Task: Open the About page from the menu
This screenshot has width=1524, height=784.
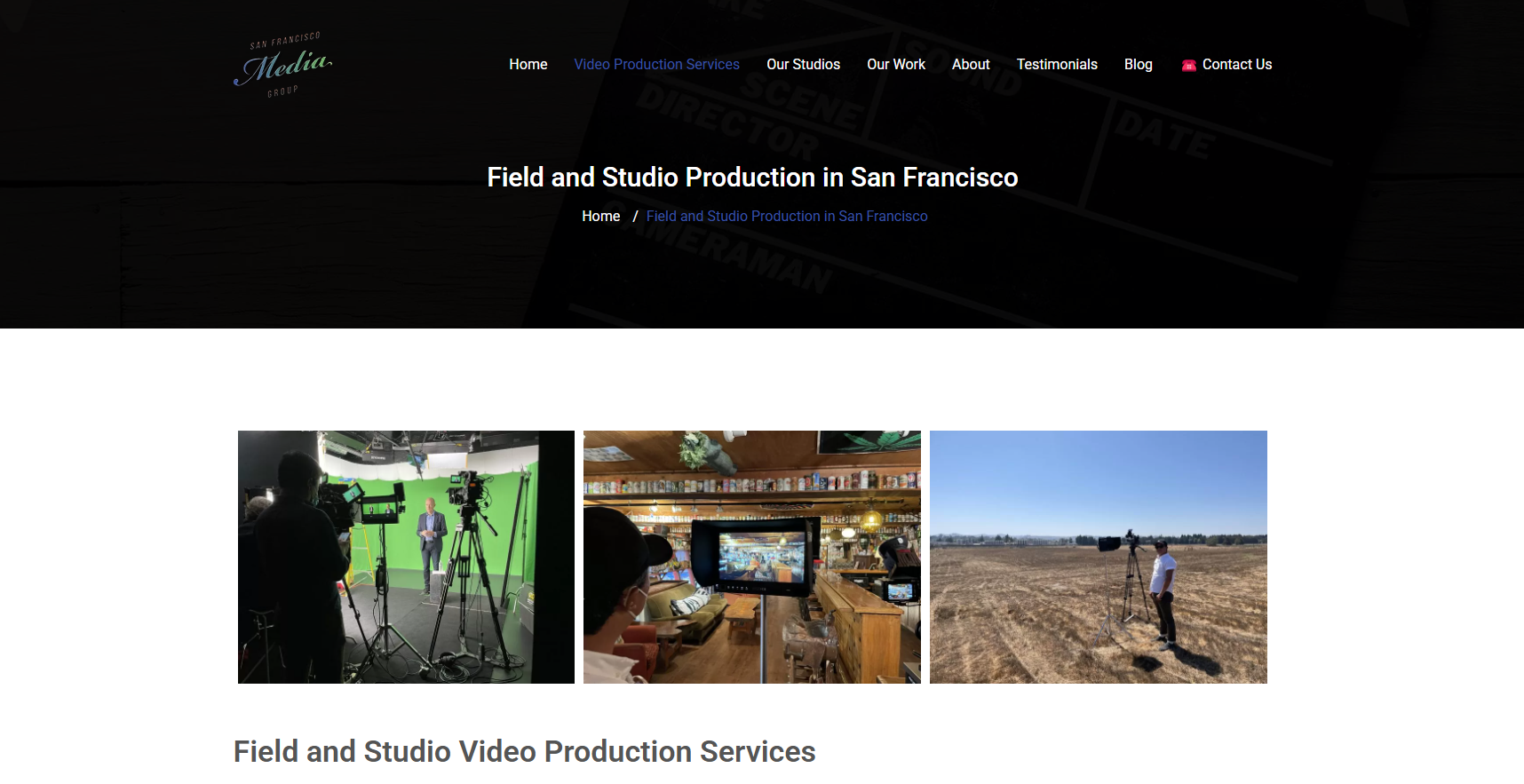Action: click(x=971, y=64)
